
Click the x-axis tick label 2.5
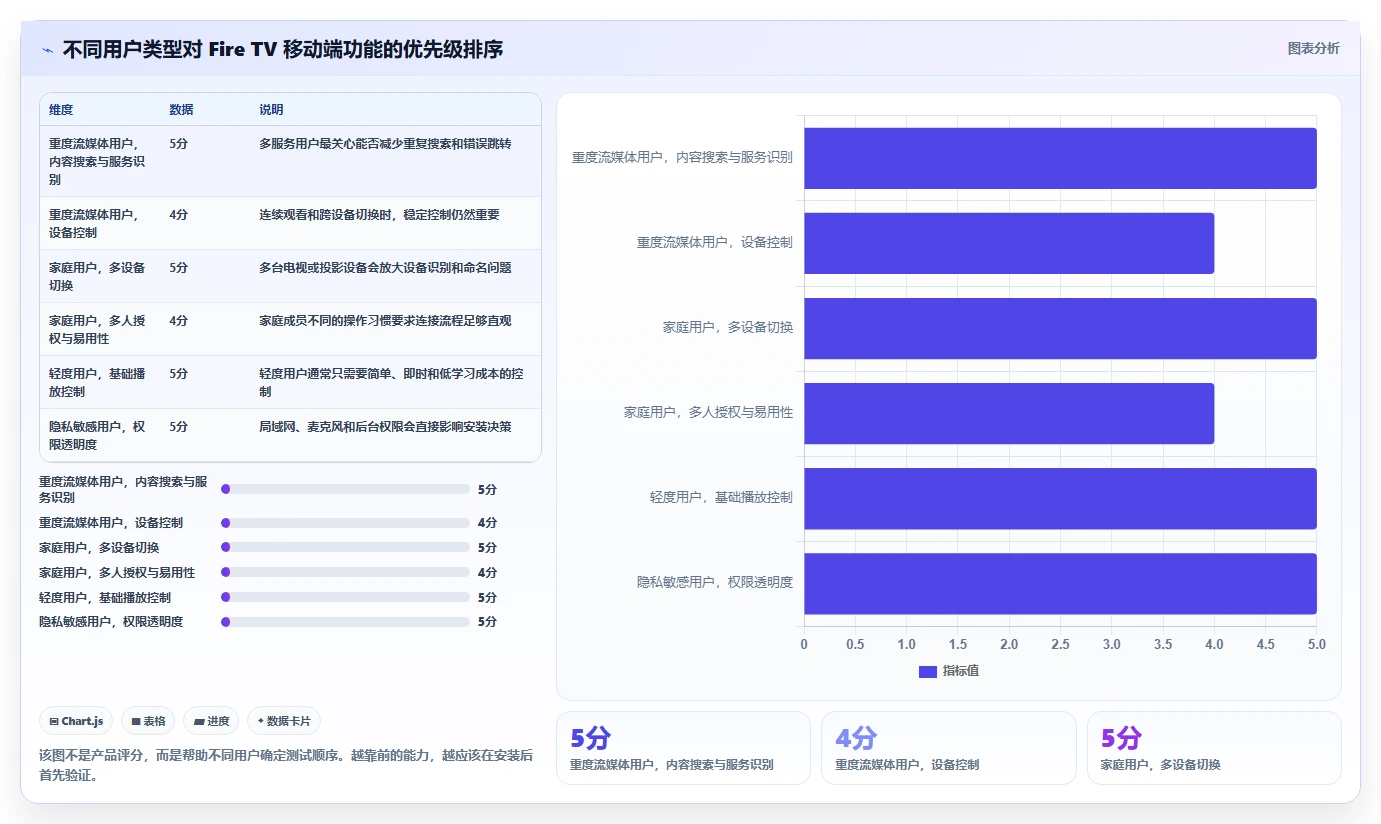(1060, 645)
